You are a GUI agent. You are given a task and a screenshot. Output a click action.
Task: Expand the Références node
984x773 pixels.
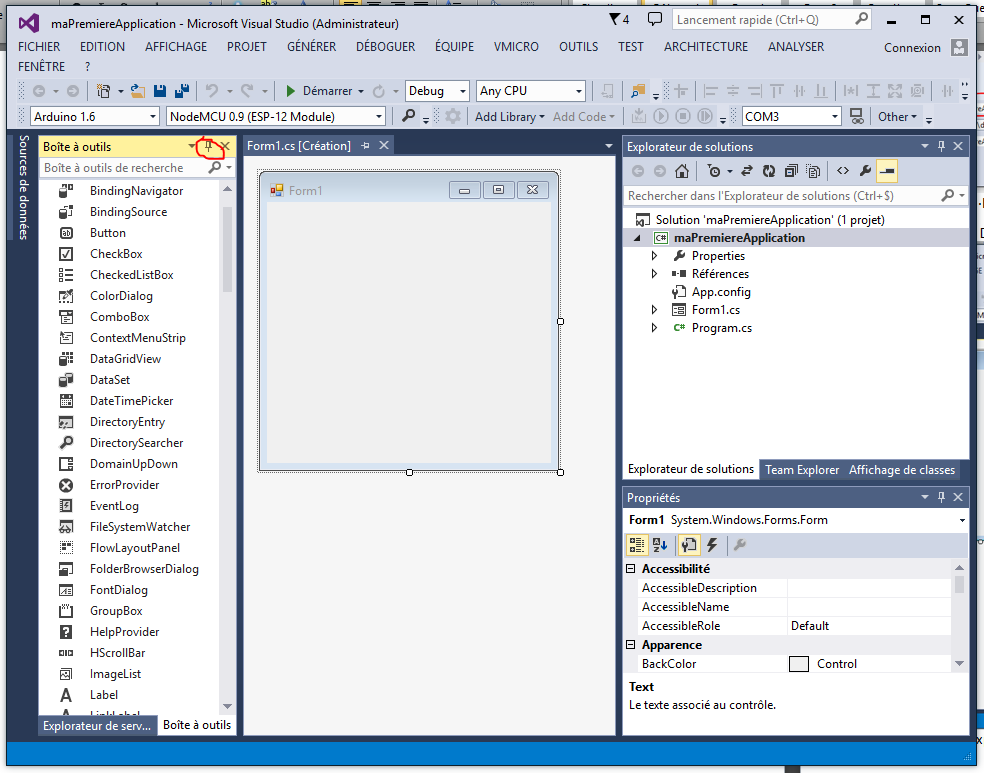click(x=654, y=274)
